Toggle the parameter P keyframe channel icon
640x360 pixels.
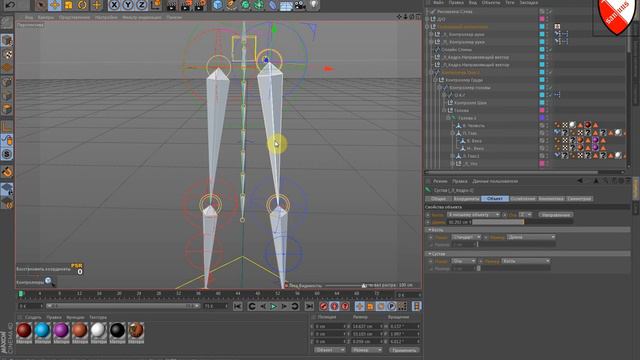click(391, 306)
